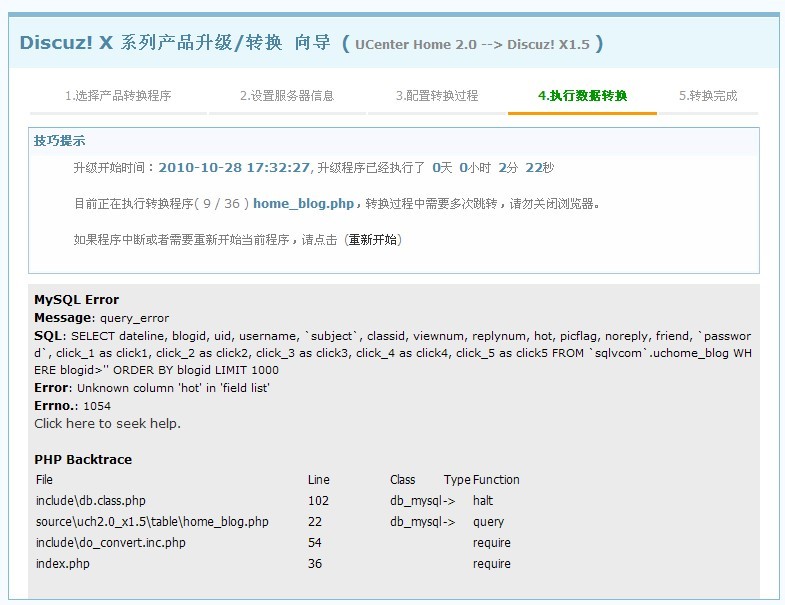
Task: Click the Class column header
Action: coord(403,480)
